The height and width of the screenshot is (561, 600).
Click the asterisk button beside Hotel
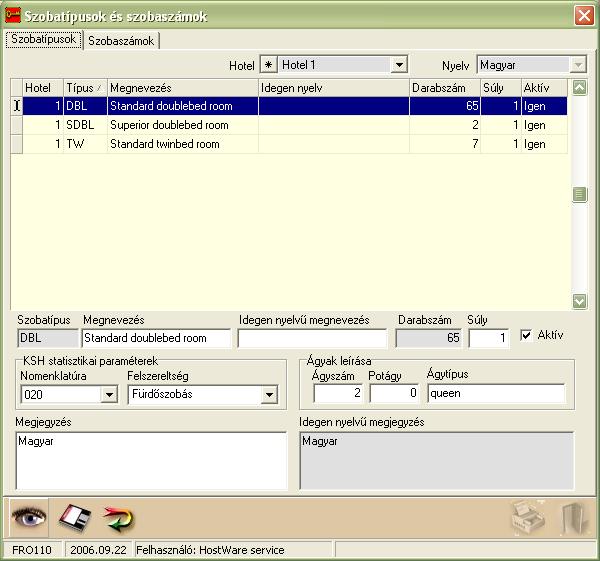coord(269,65)
